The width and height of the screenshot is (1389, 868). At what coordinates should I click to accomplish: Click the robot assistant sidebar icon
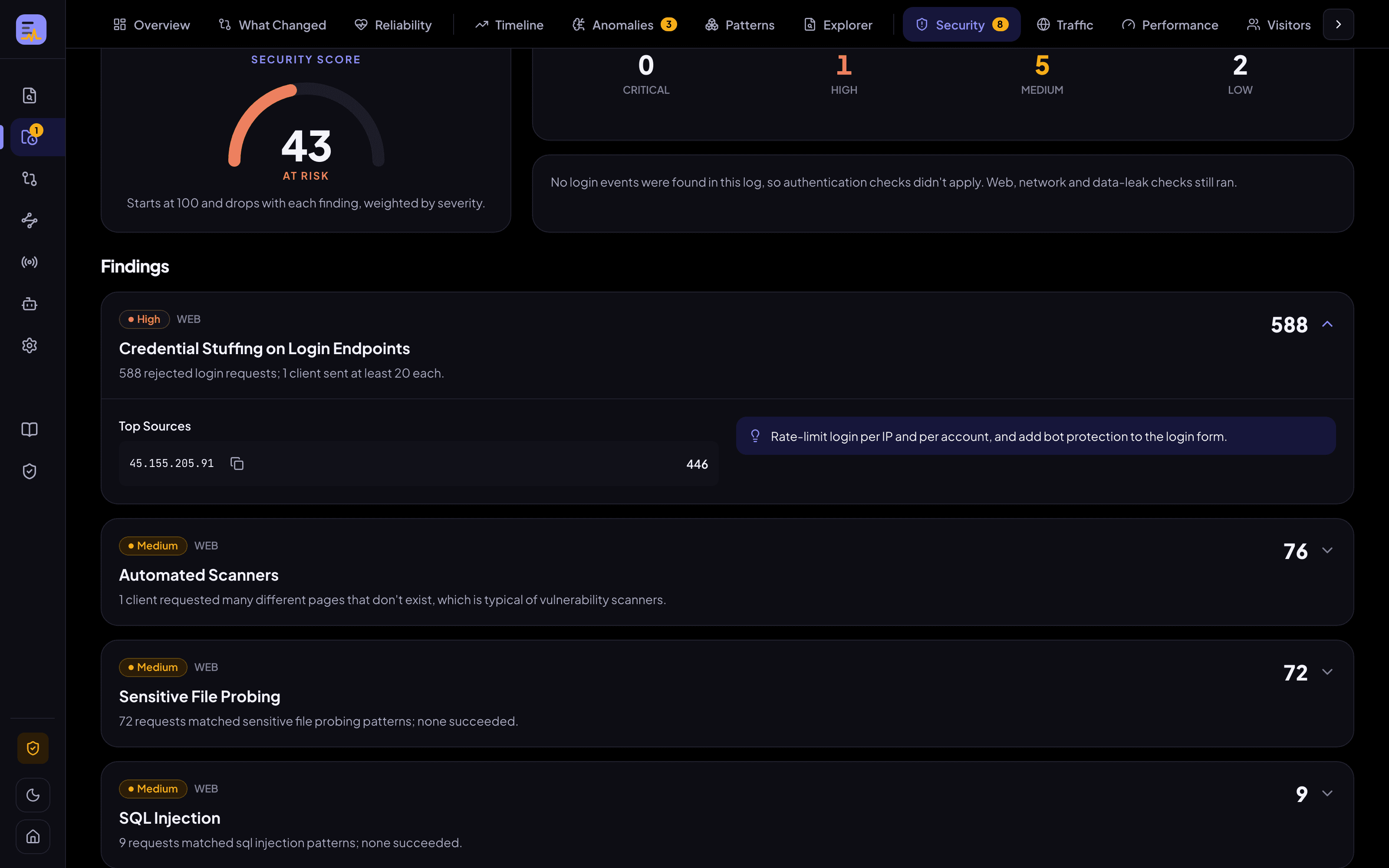[29, 304]
